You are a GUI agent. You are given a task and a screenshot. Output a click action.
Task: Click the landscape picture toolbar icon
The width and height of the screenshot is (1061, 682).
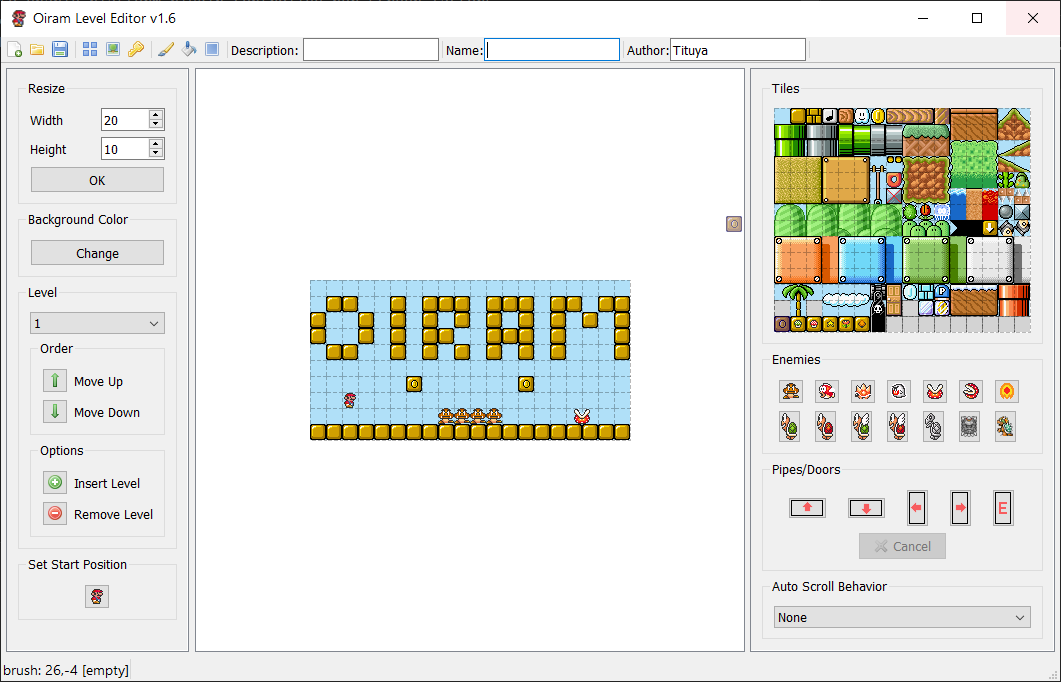(x=113, y=49)
